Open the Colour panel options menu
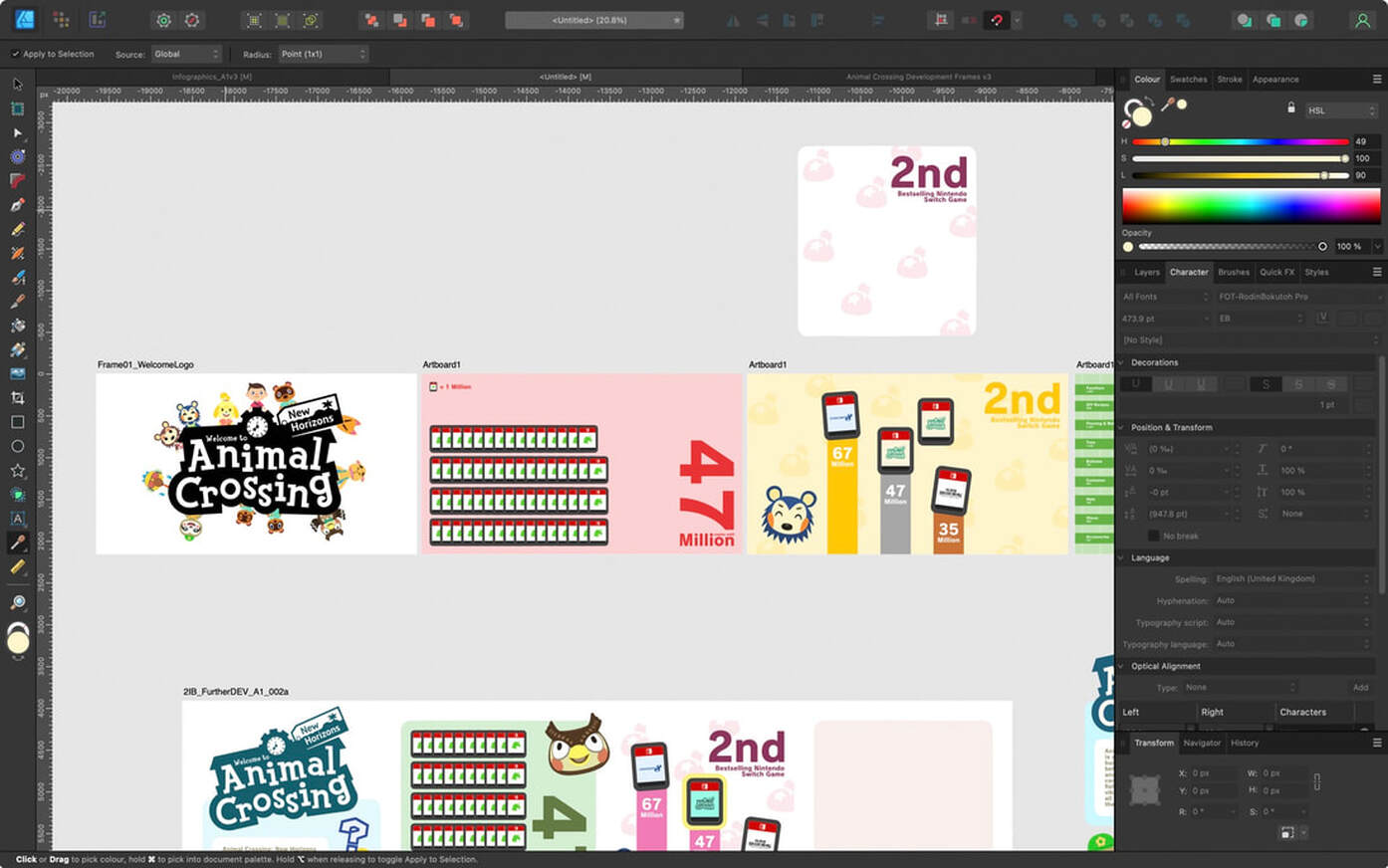Screen dimensions: 1388x868 pos(1377,79)
